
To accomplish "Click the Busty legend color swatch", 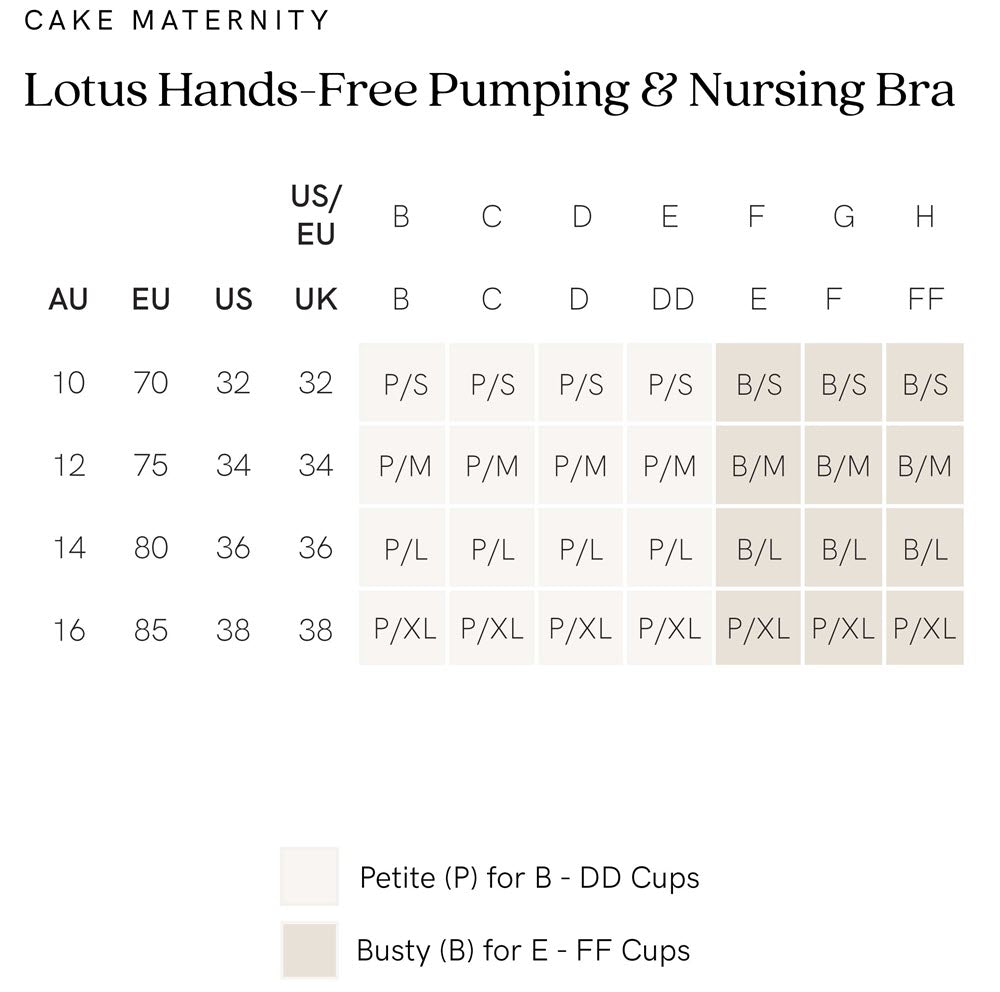I will (309, 949).
